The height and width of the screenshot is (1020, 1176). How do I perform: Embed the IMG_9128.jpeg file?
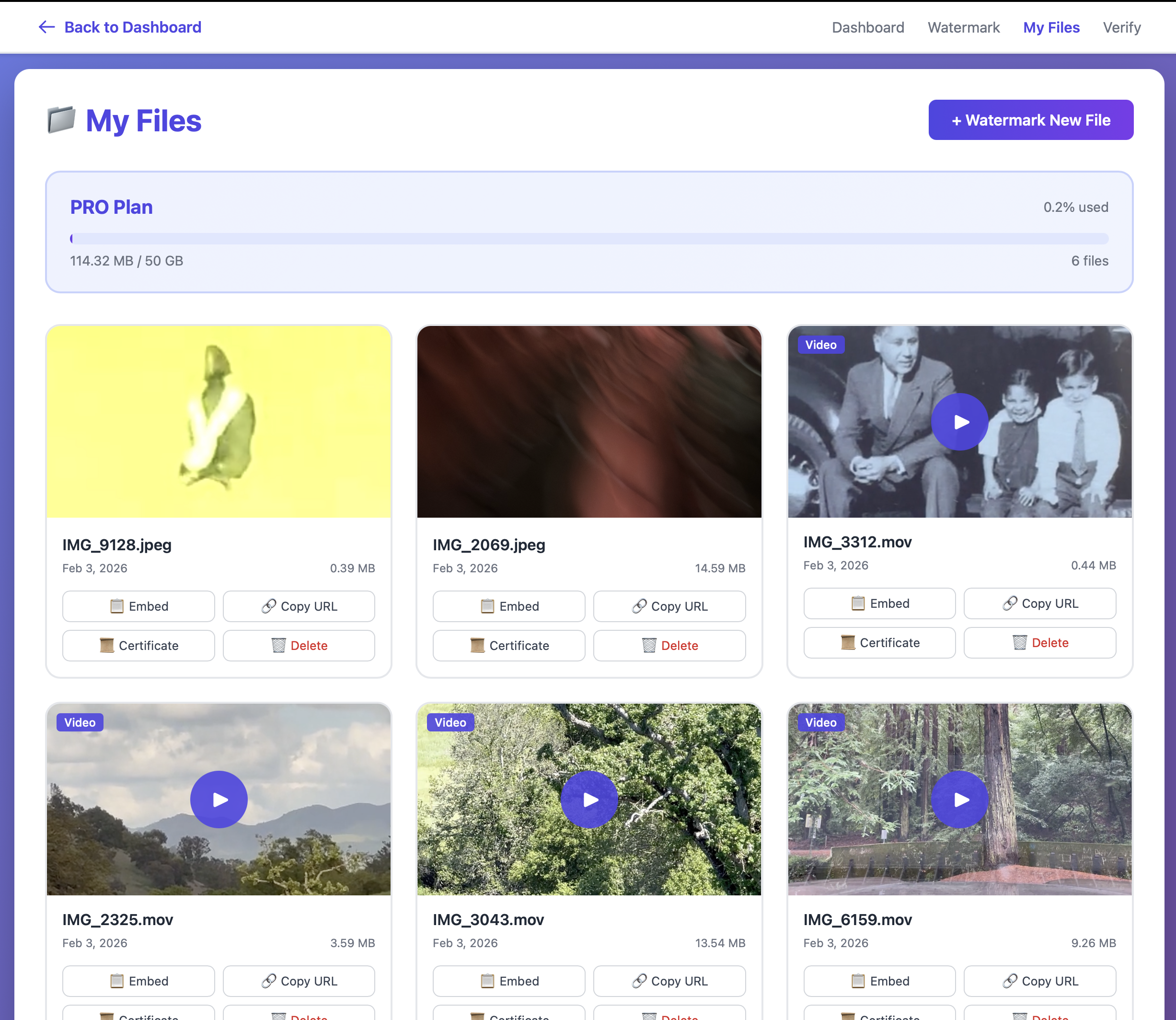(138, 606)
